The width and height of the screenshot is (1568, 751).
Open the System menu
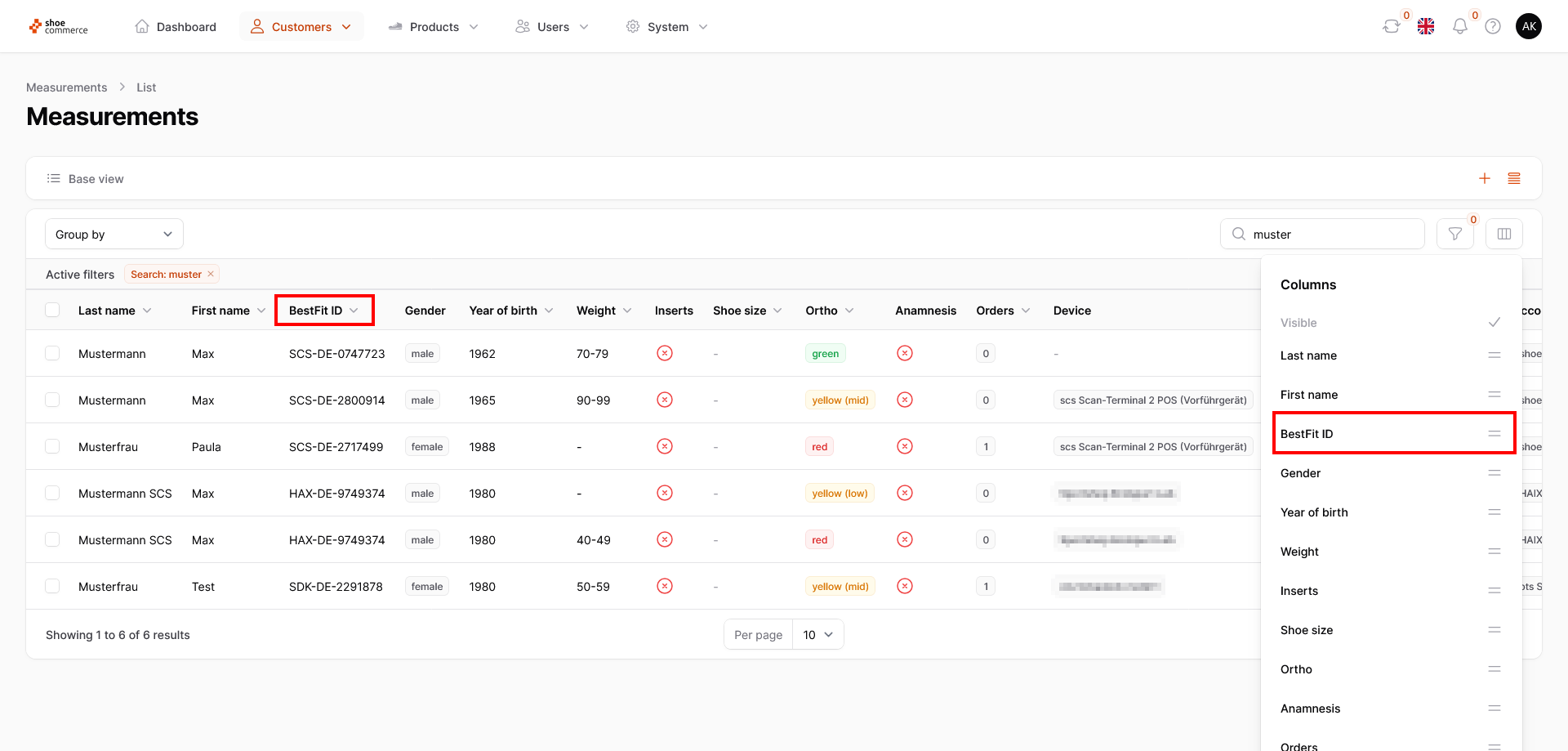pyautogui.click(x=666, y=27)
